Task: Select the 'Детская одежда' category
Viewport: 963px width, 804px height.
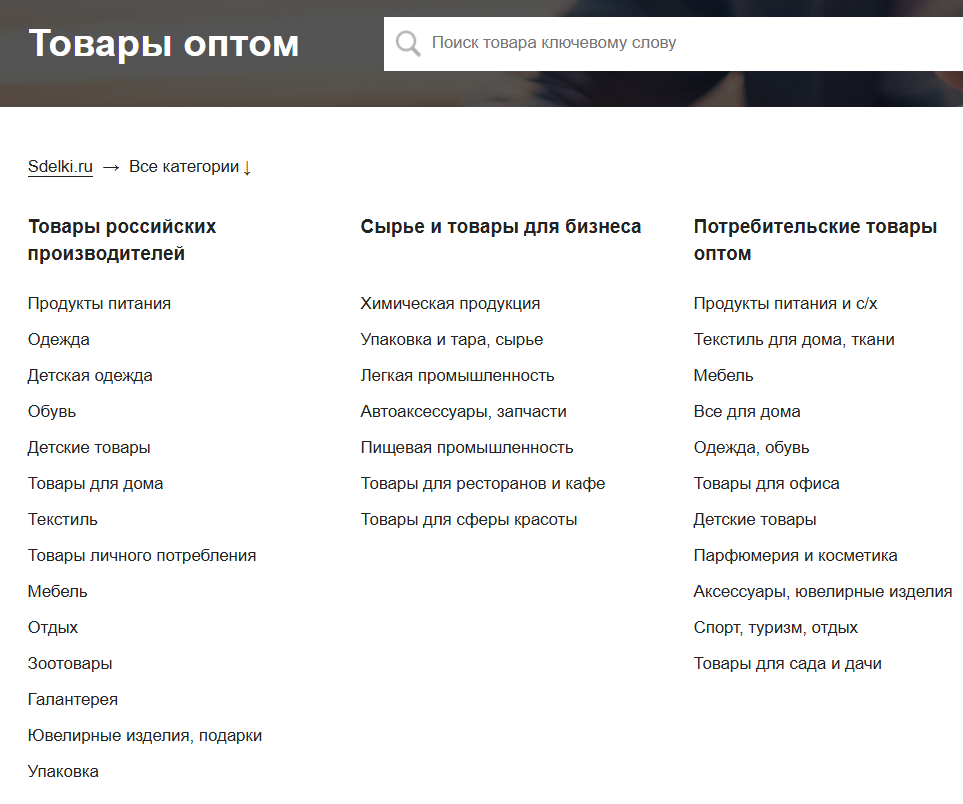Action: pyautogui.click(x=90, y=375)
